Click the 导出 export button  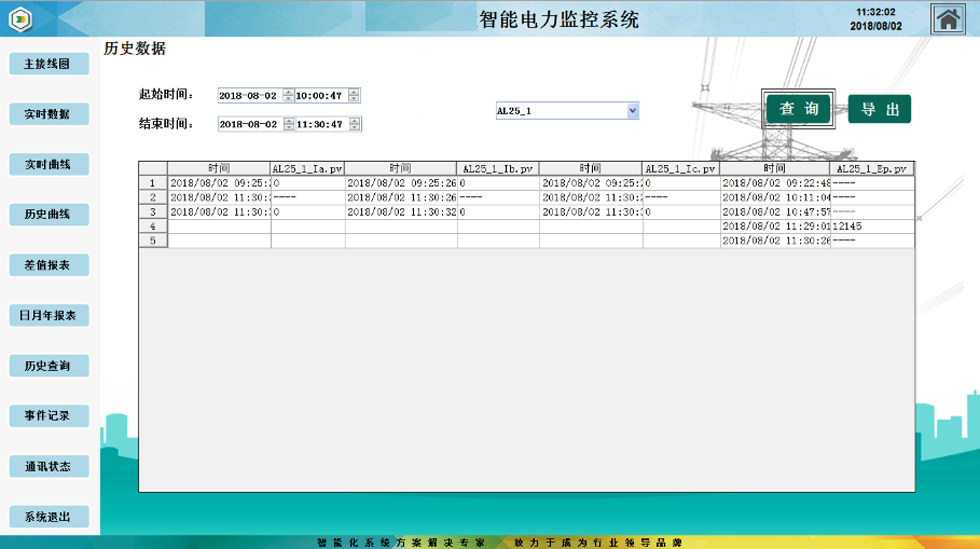click(x=879, y=109)
